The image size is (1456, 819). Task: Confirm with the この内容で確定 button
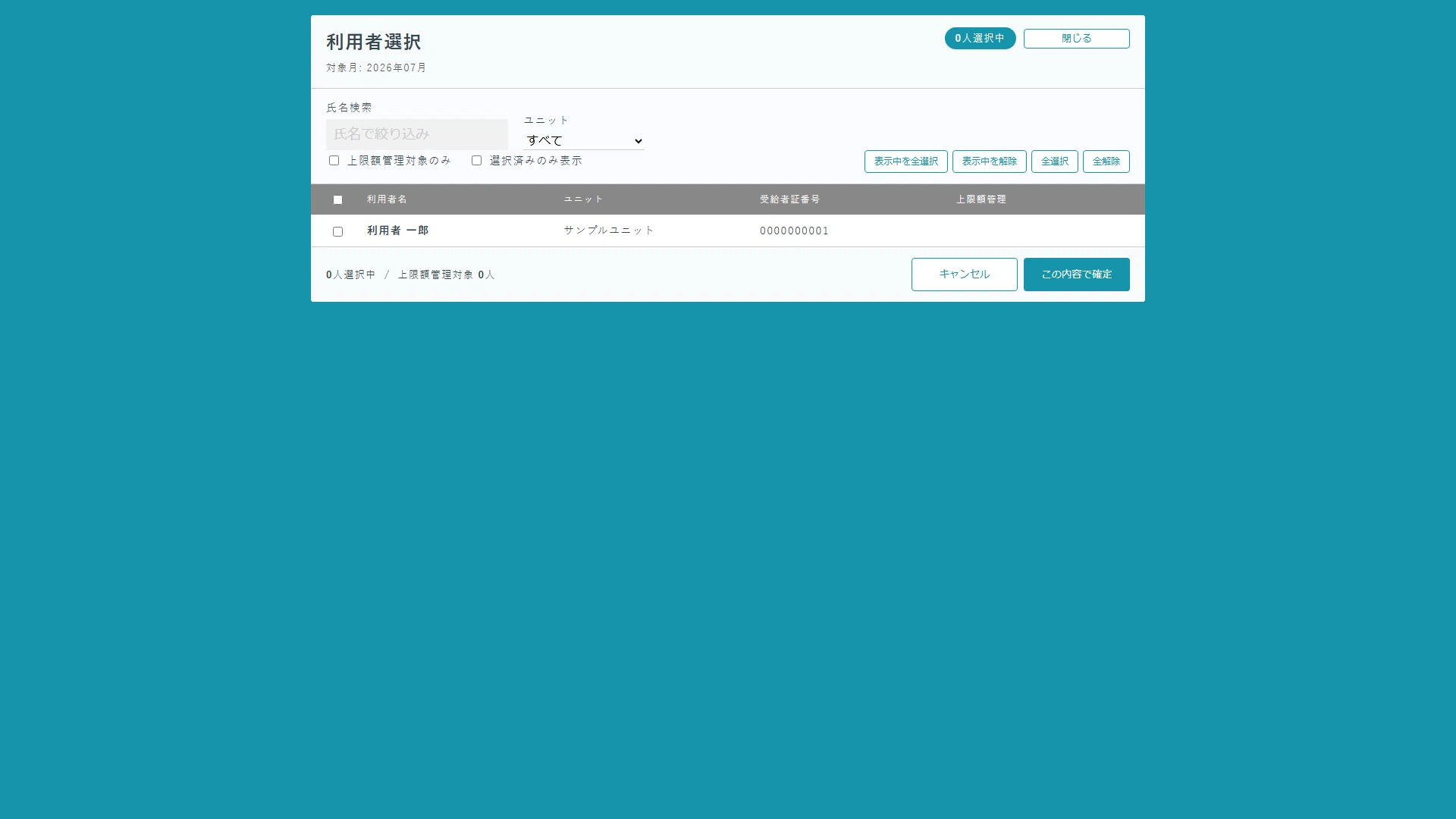[x=1076, y=275]
